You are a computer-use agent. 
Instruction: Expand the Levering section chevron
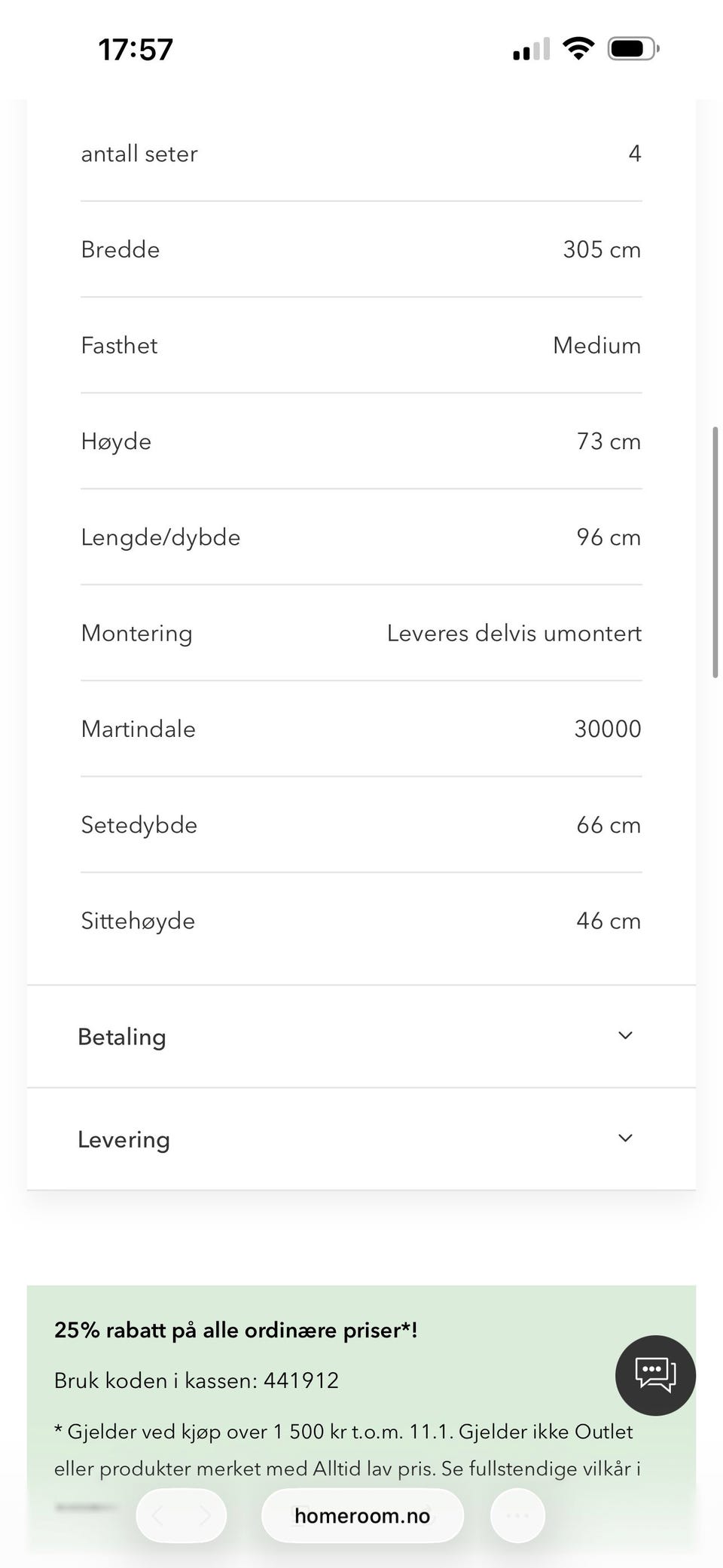tap(625, 1138)
